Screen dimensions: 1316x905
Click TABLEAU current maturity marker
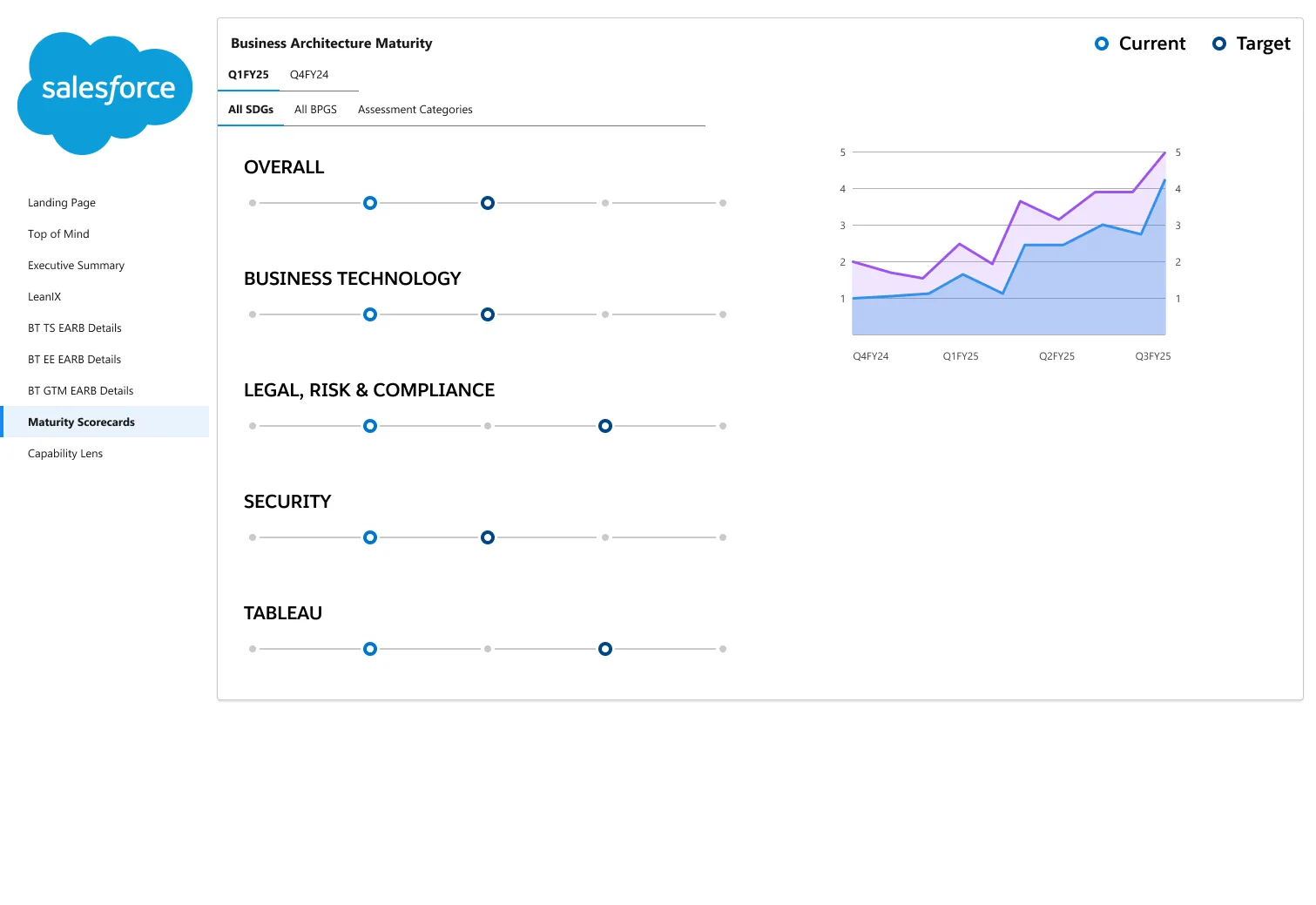coord(370,649)
